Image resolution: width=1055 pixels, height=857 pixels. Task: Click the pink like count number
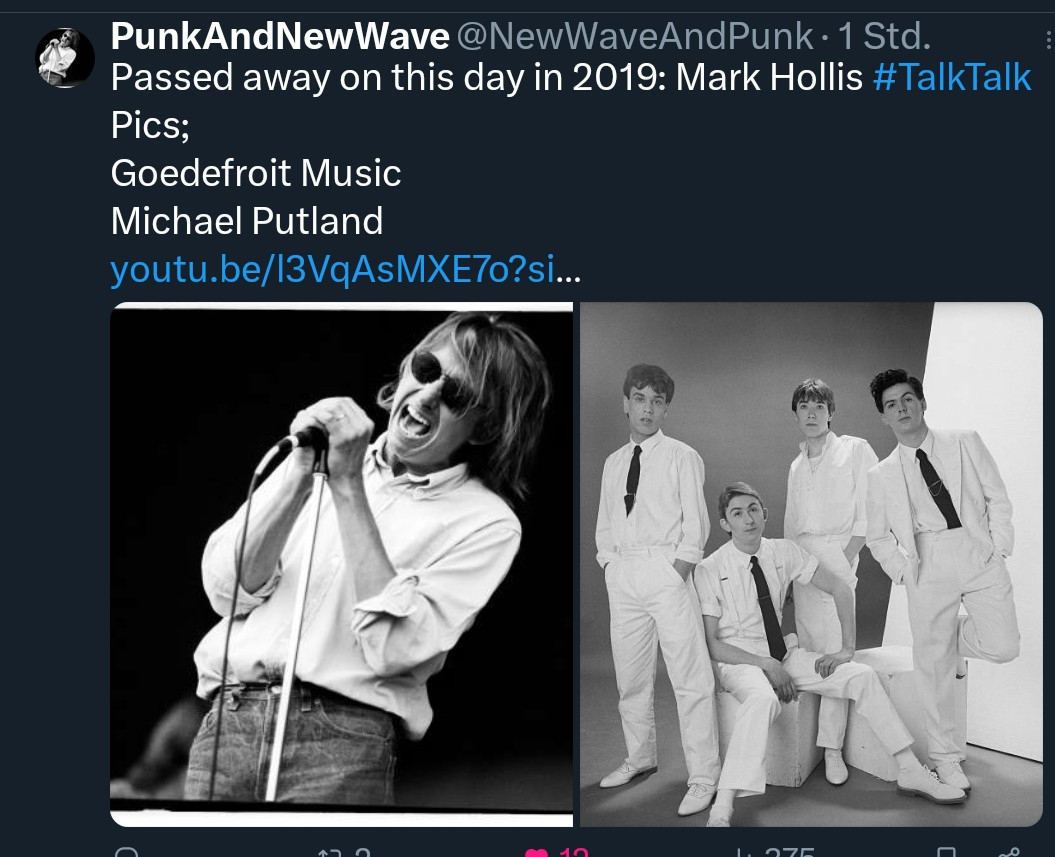pyautogui.click(x=574, y=852)
